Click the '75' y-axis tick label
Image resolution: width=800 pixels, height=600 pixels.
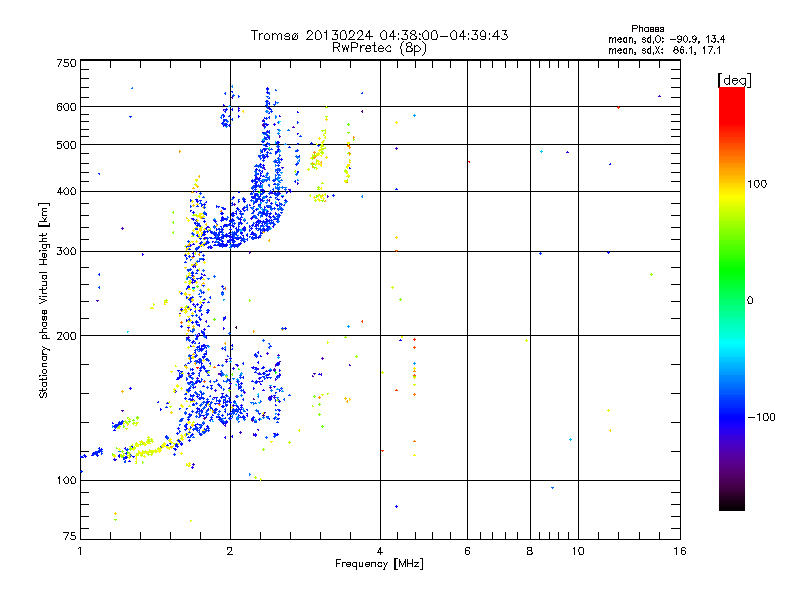coord(70,536)
